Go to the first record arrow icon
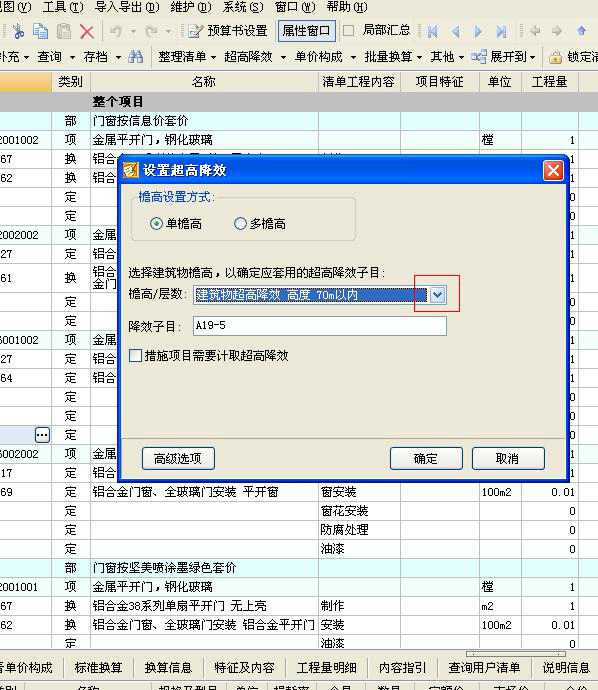This screenshot has height=690, width=598. tap(433, 31)
